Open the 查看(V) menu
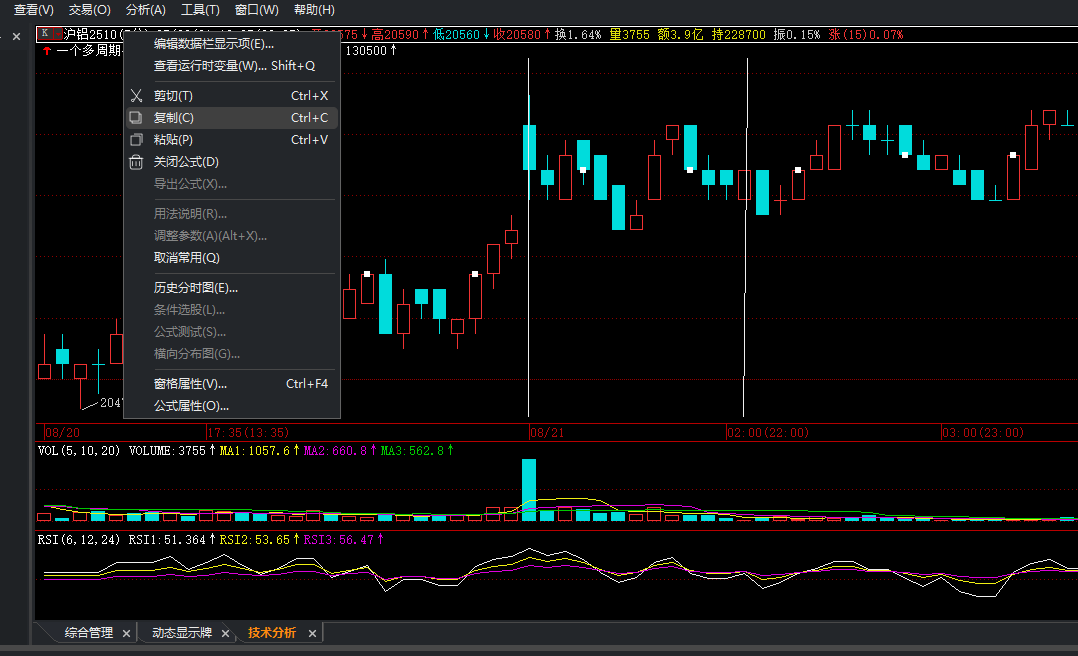Viewport: 1078px width, 656px height. pos(34,10)
